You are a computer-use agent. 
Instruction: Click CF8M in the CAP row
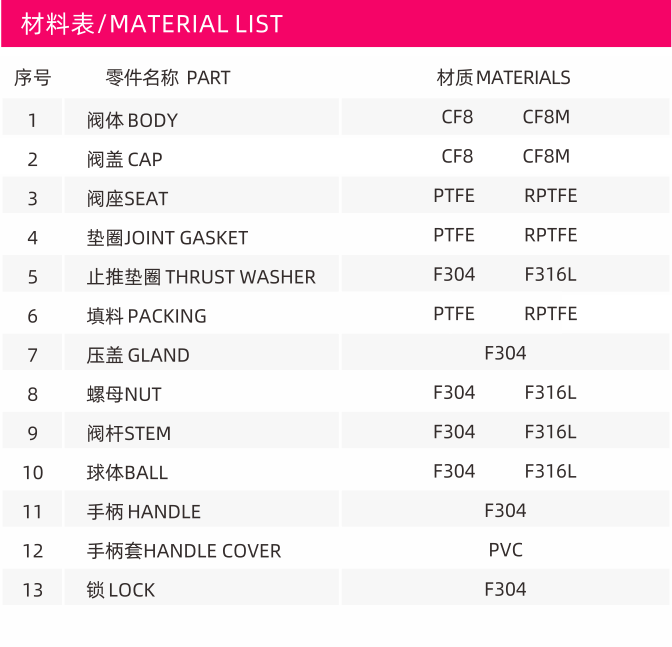tap(546, 156)
